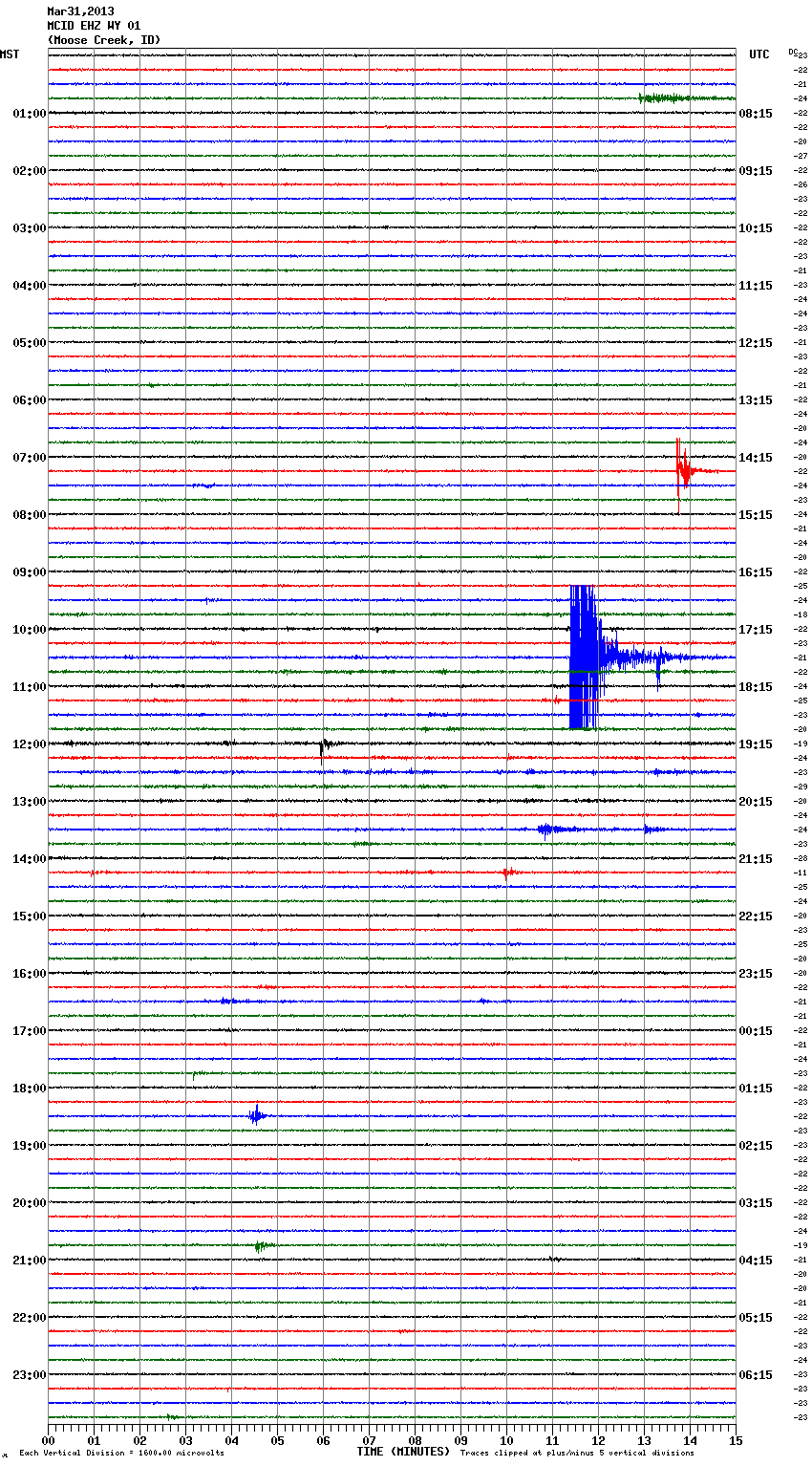This screenshot has height=1466, width=812.
Task: Click the black spike on the 12:00 MST trace
Action: [323, 744]
